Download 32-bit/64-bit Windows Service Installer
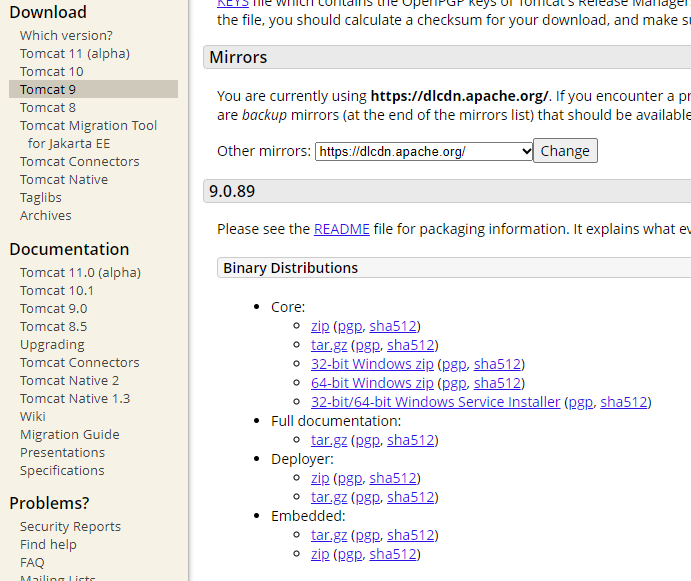 pos(435,402)
